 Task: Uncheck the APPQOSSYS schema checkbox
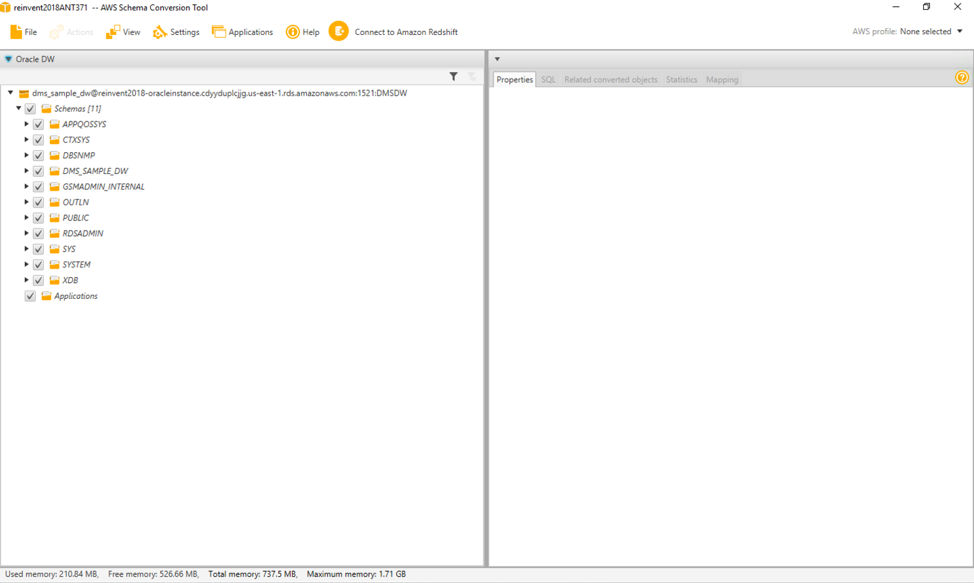pos(39,124)
